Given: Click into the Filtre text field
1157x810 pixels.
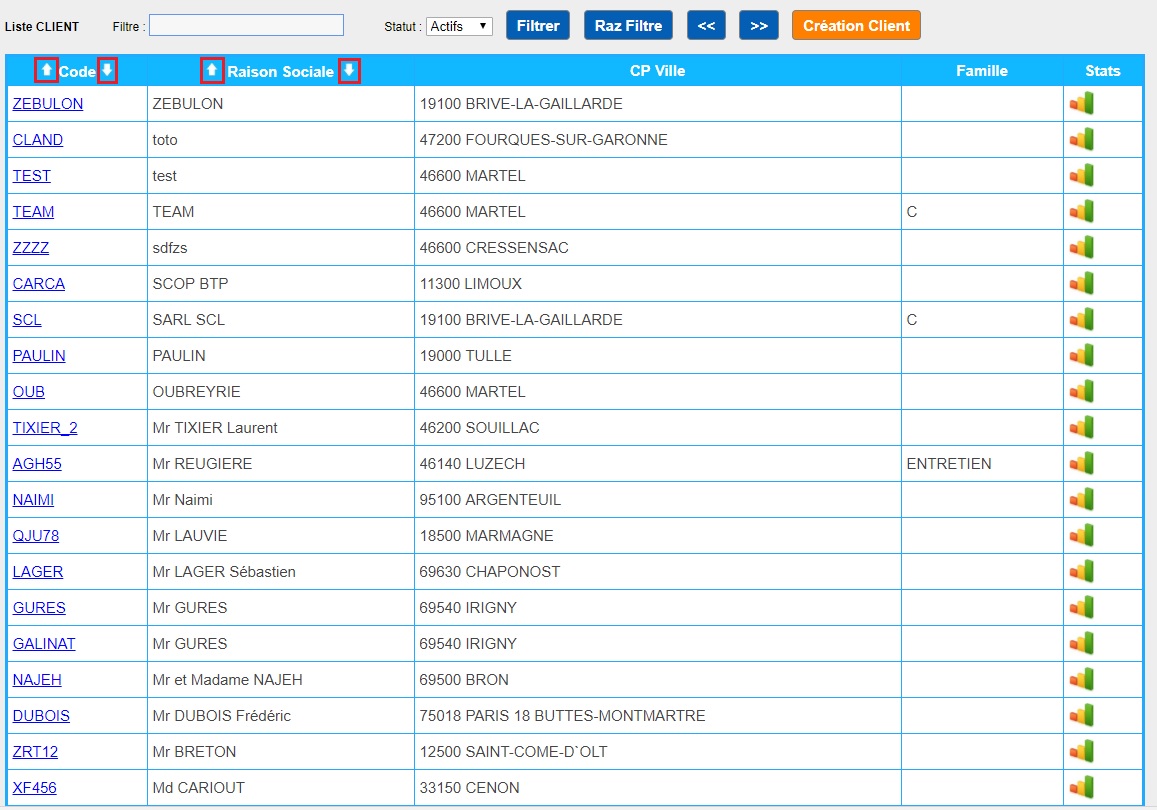Looking at the screenshot, I should click(x=246, y=25).
